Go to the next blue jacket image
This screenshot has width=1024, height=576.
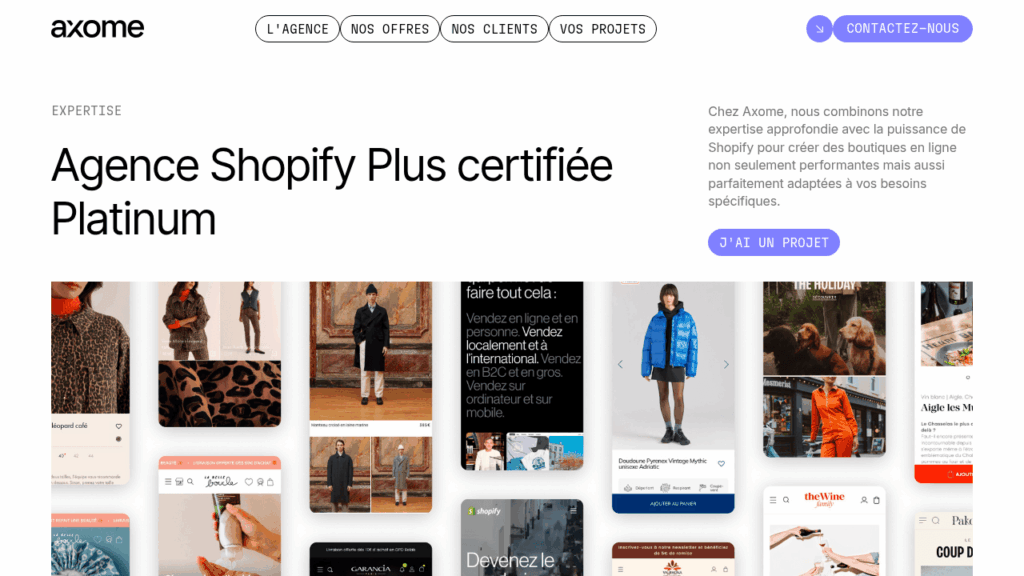726,364
